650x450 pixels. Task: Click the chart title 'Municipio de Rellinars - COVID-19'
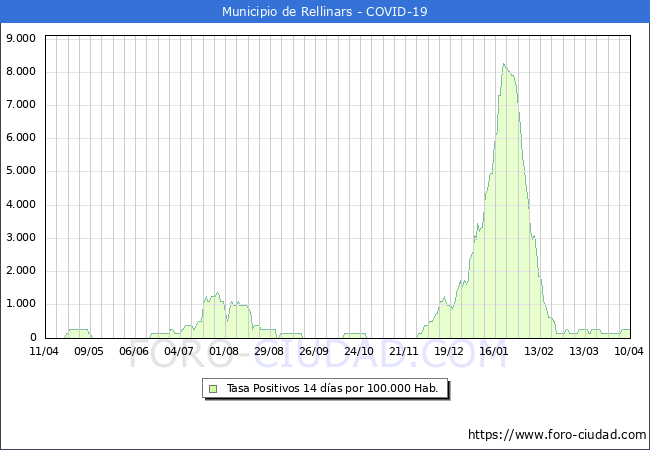(x=325, y=11)
